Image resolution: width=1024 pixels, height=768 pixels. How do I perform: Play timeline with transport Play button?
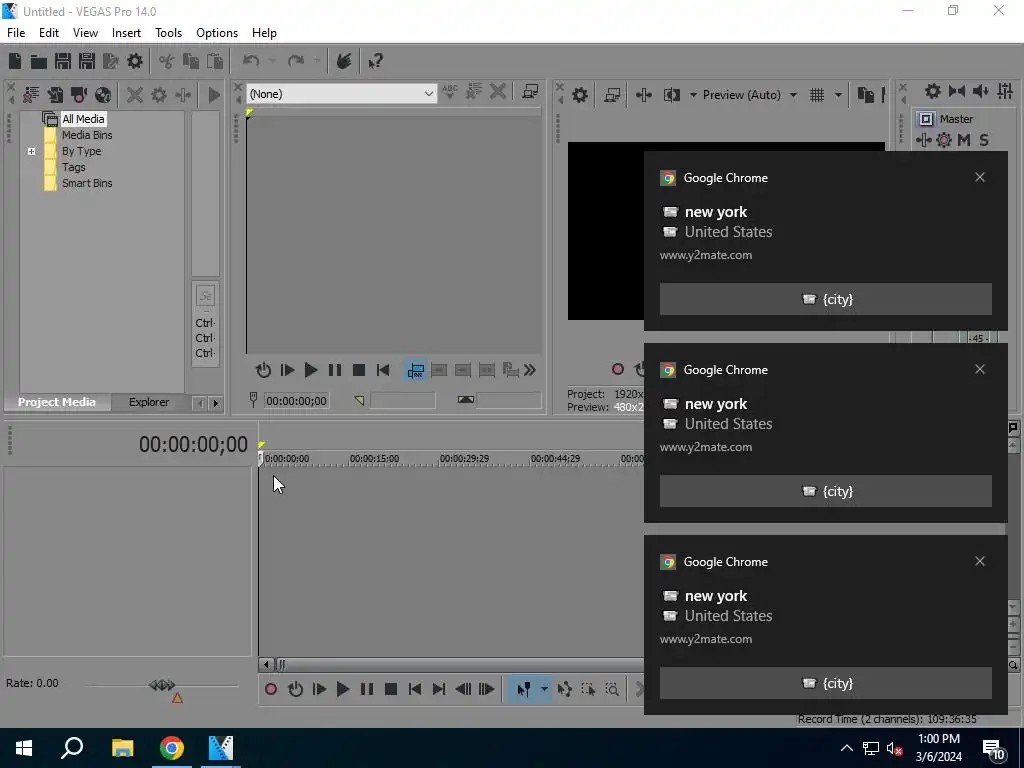tap(343, 689)
